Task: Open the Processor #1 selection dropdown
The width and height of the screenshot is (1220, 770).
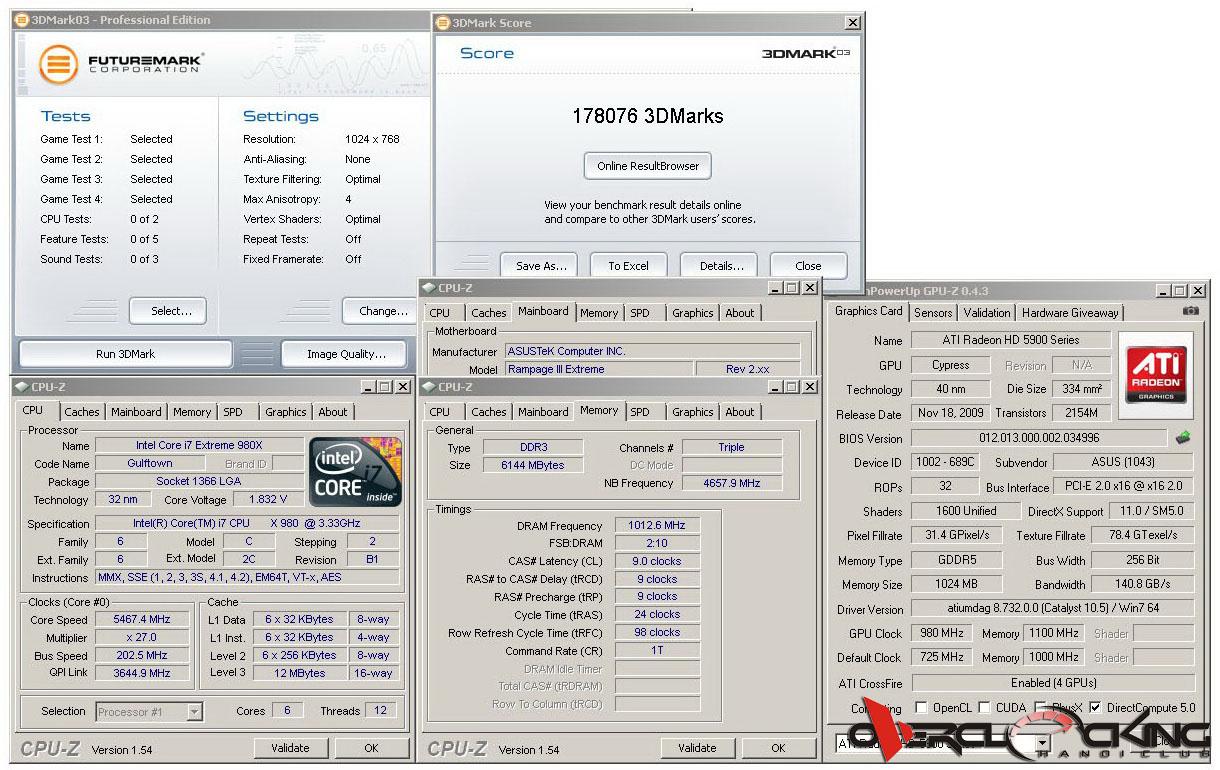Action: (x=194, y=712)
